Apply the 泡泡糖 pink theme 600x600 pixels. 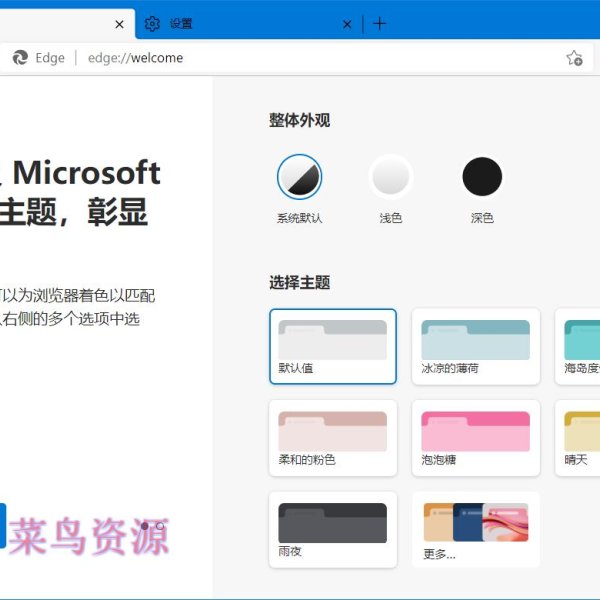tap(476, 438)
